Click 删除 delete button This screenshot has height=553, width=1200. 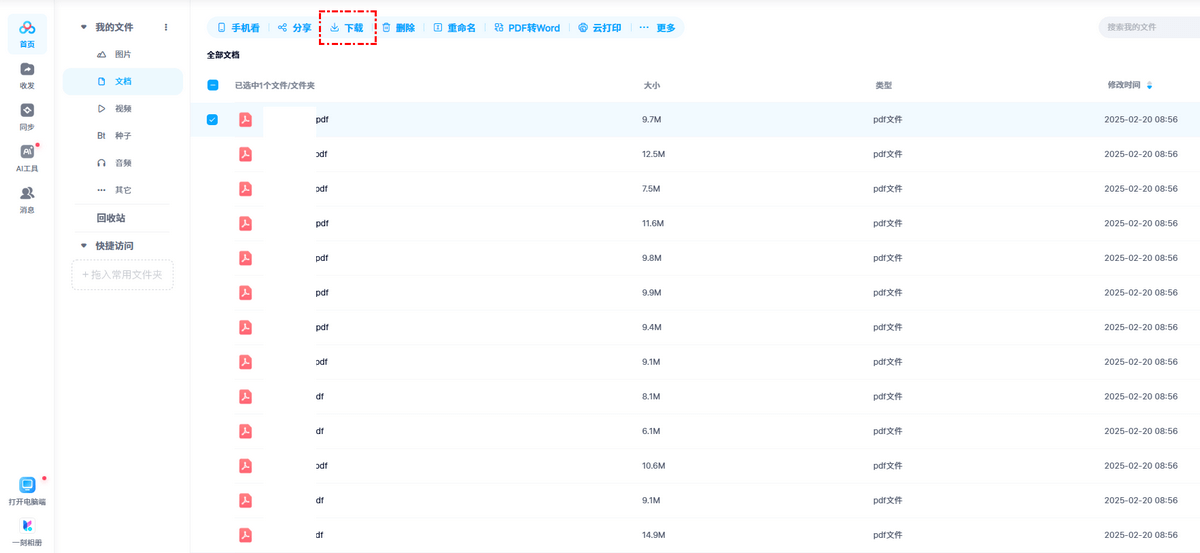pyautogui.click(x=398, y=28)
